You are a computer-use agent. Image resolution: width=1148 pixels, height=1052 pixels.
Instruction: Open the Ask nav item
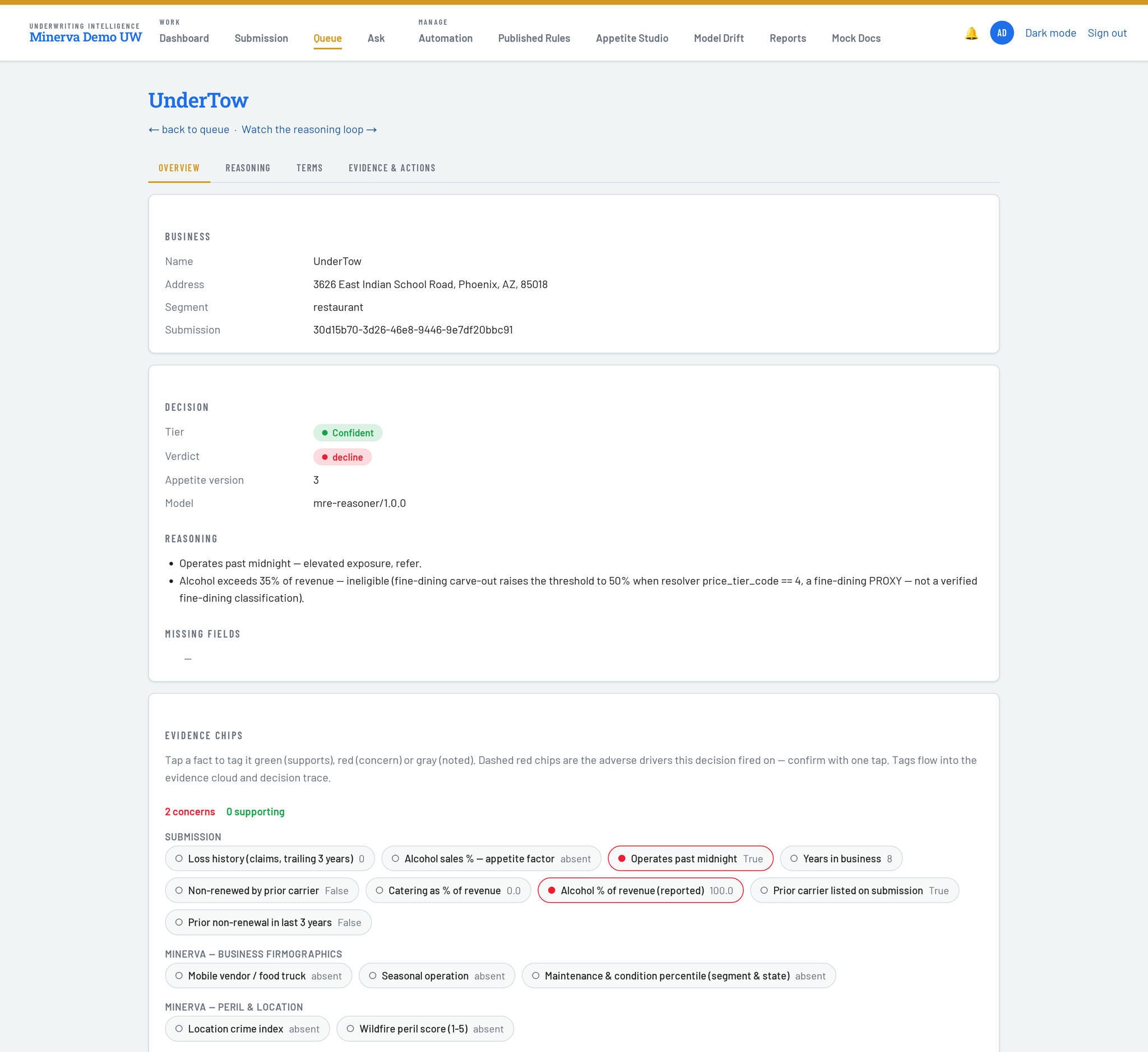(x=376, y=38)
